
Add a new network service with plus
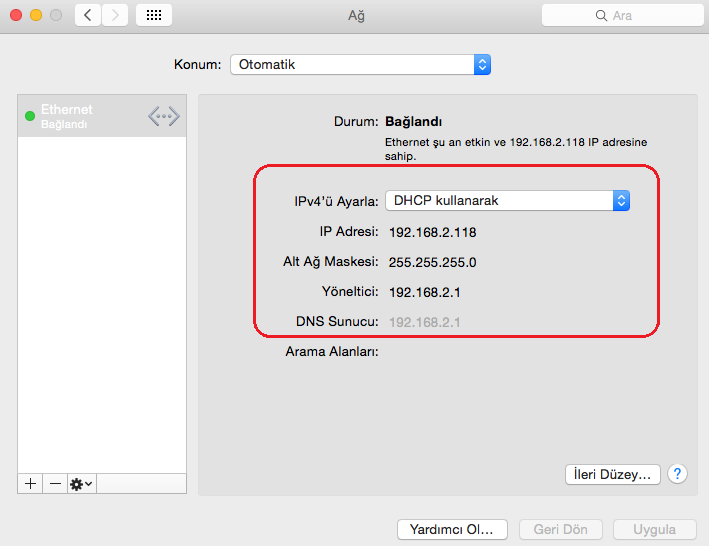pyautogui.click(x=30, y=483)
